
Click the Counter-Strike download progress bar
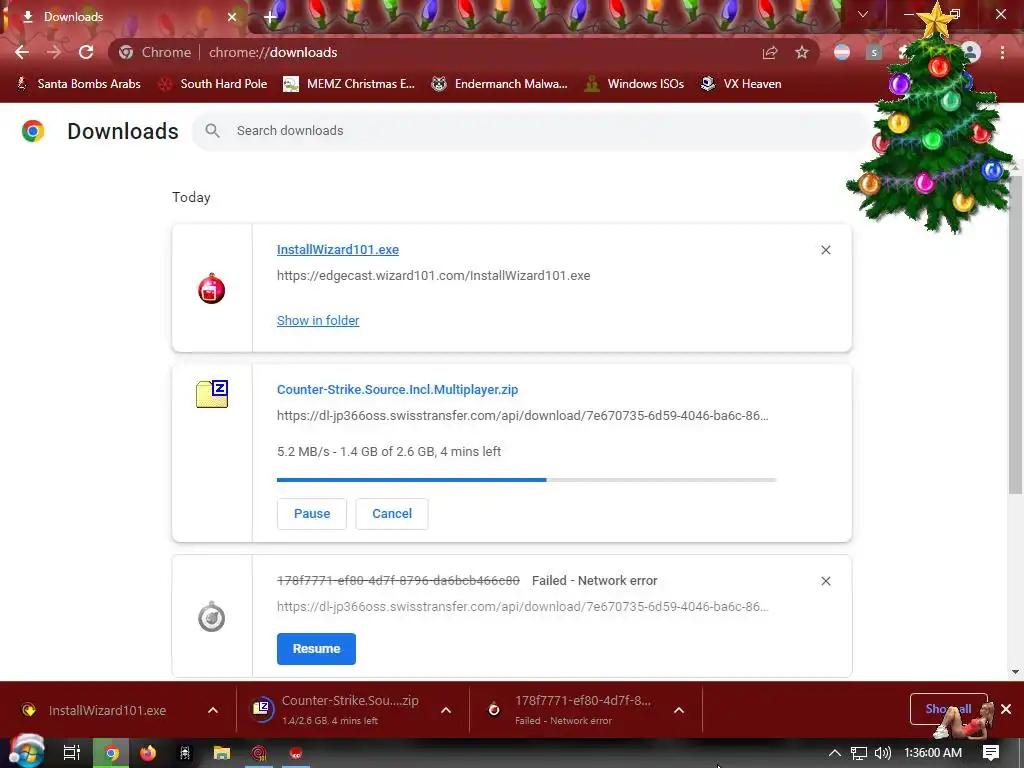(x=526, y=480)
